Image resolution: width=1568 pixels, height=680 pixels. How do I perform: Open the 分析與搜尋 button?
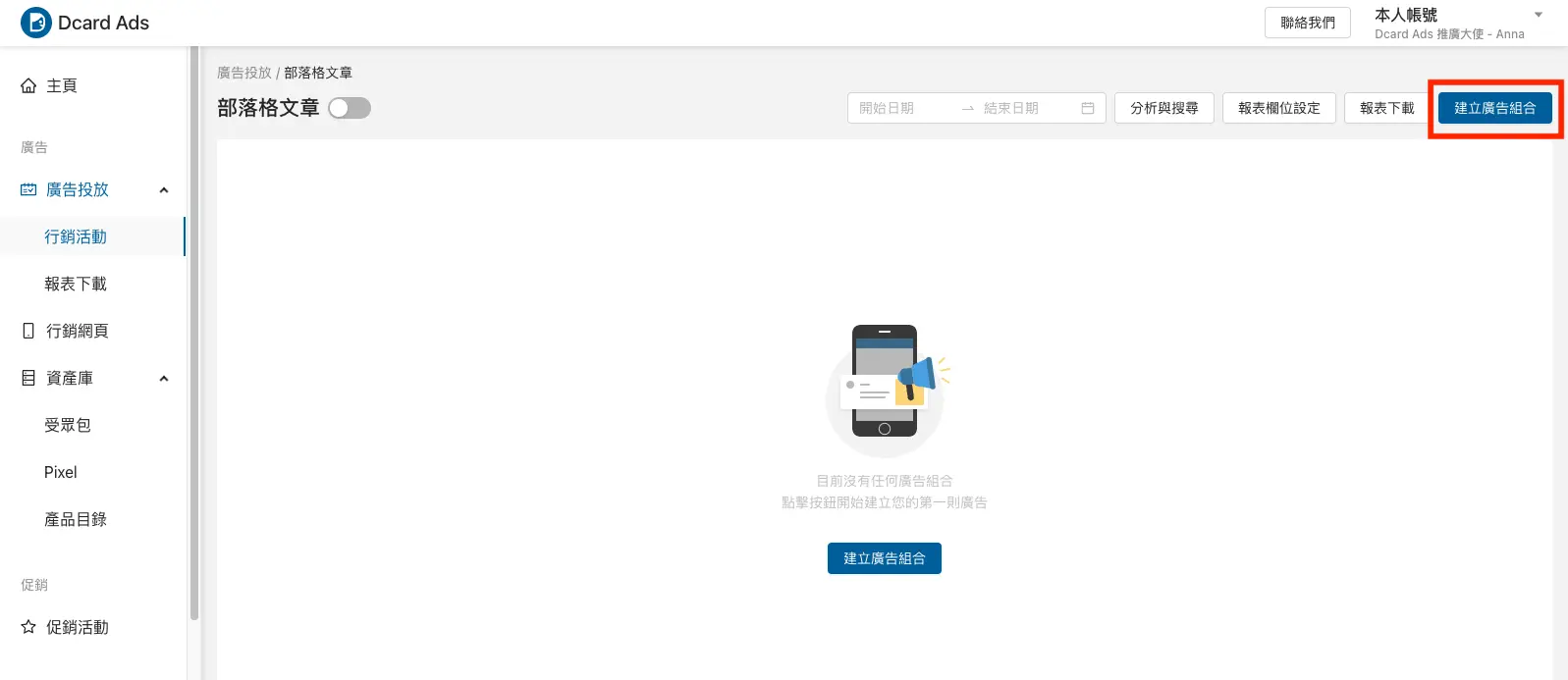(1163, 108)
